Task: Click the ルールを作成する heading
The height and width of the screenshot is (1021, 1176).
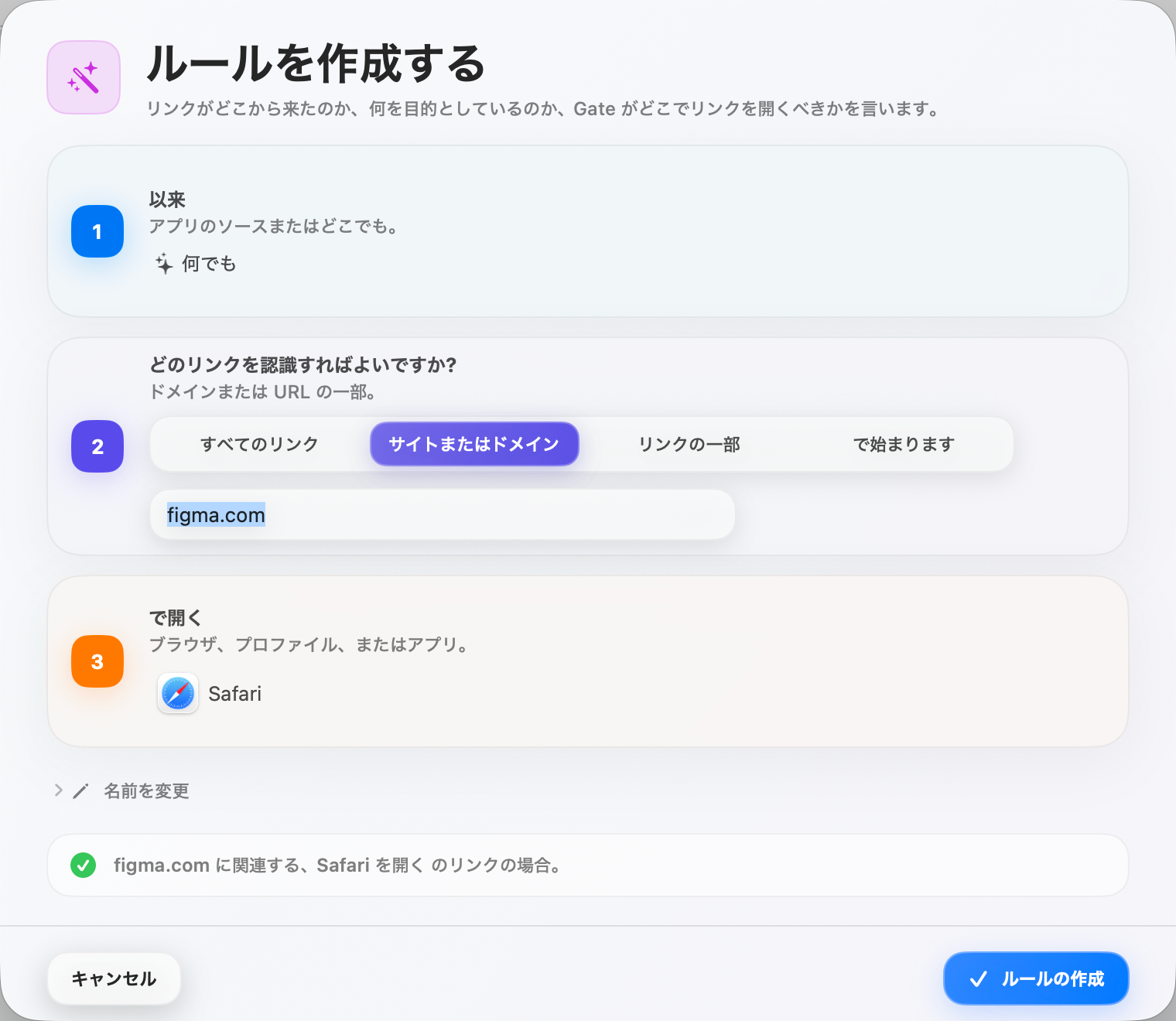Action: (x=316, y=63)
